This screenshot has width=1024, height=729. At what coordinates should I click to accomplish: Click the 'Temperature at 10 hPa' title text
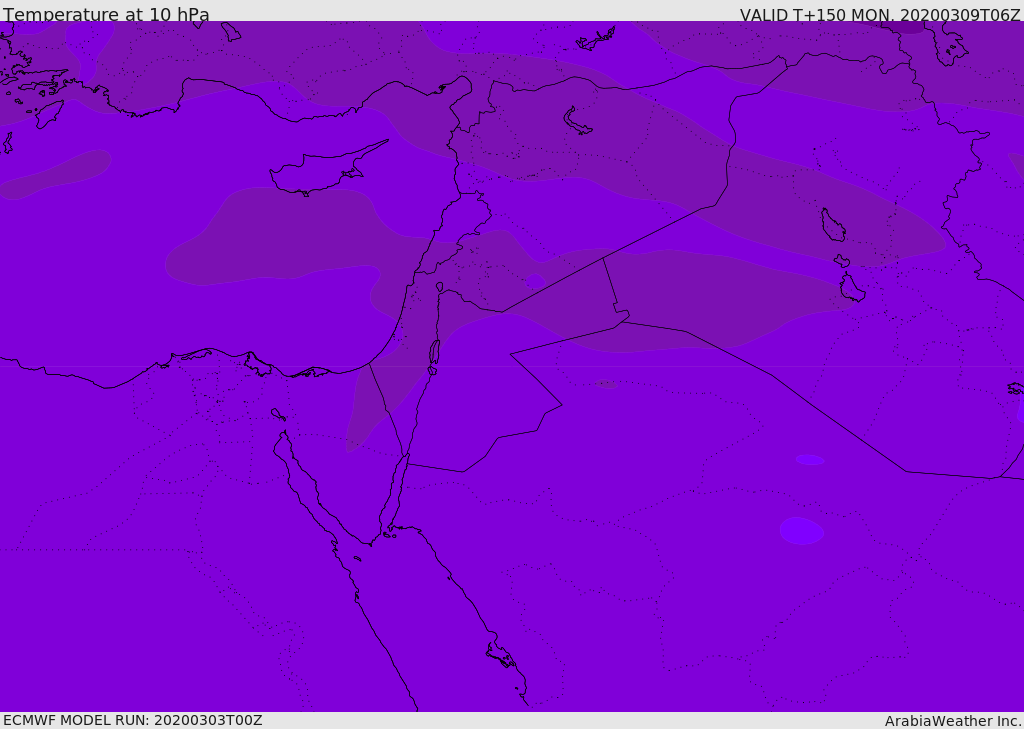tap(106, 14)
